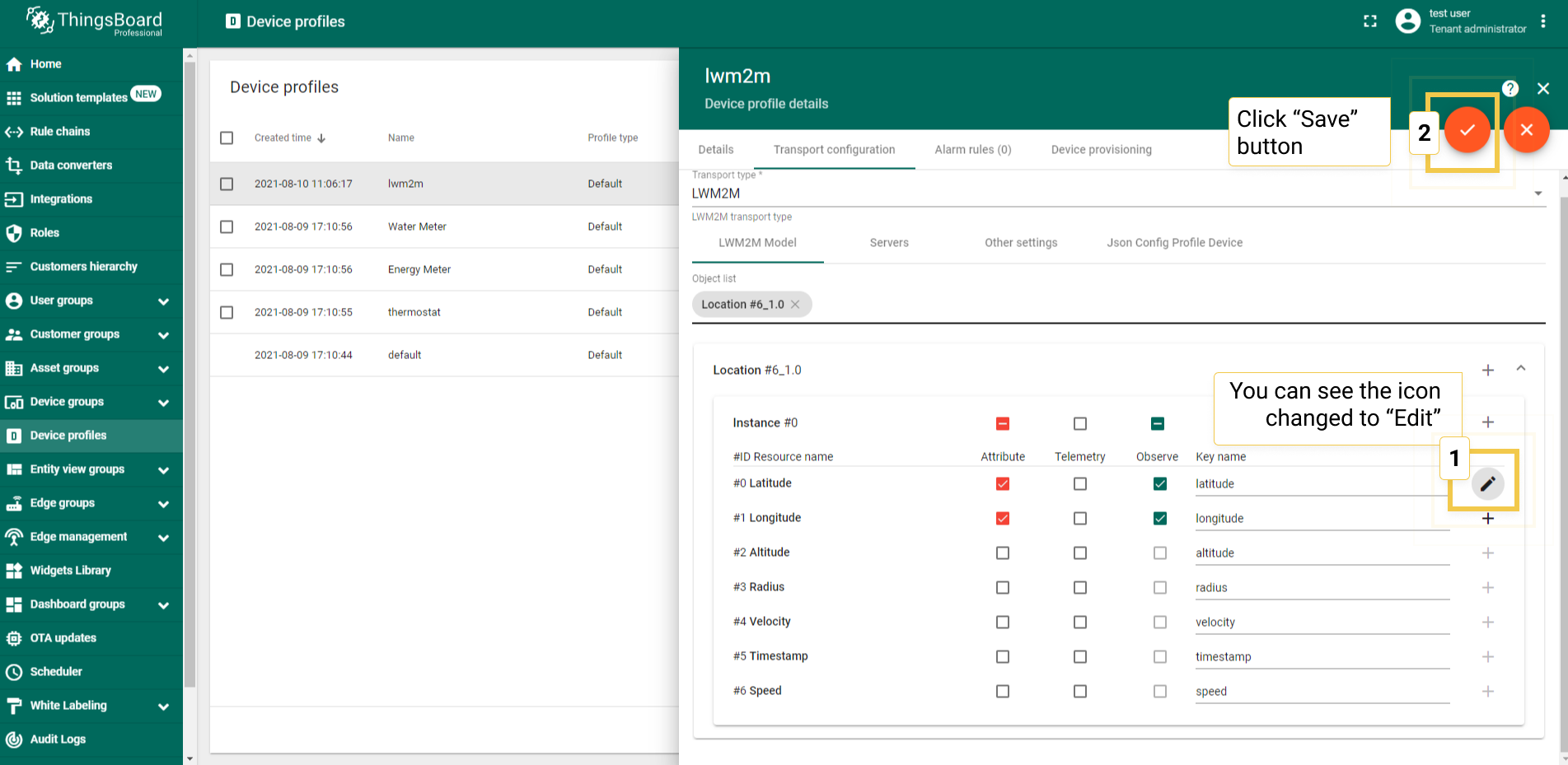Screen dimensions: 1568x765
Task: Open the Alarm rules tab
Action: (972, 150)
